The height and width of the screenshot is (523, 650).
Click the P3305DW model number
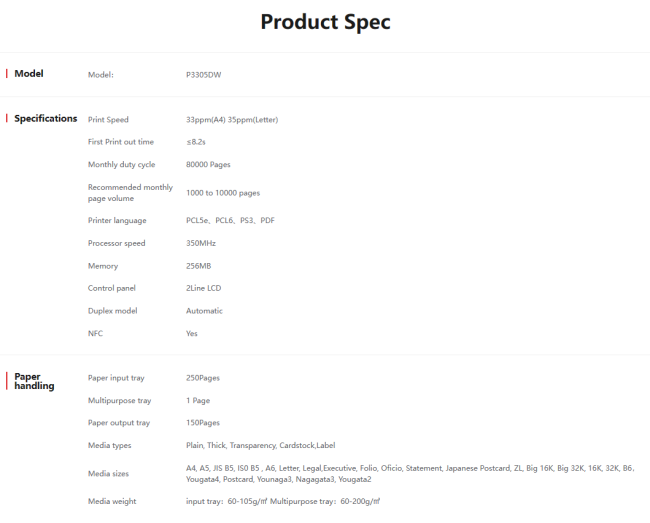click(203, 74)
